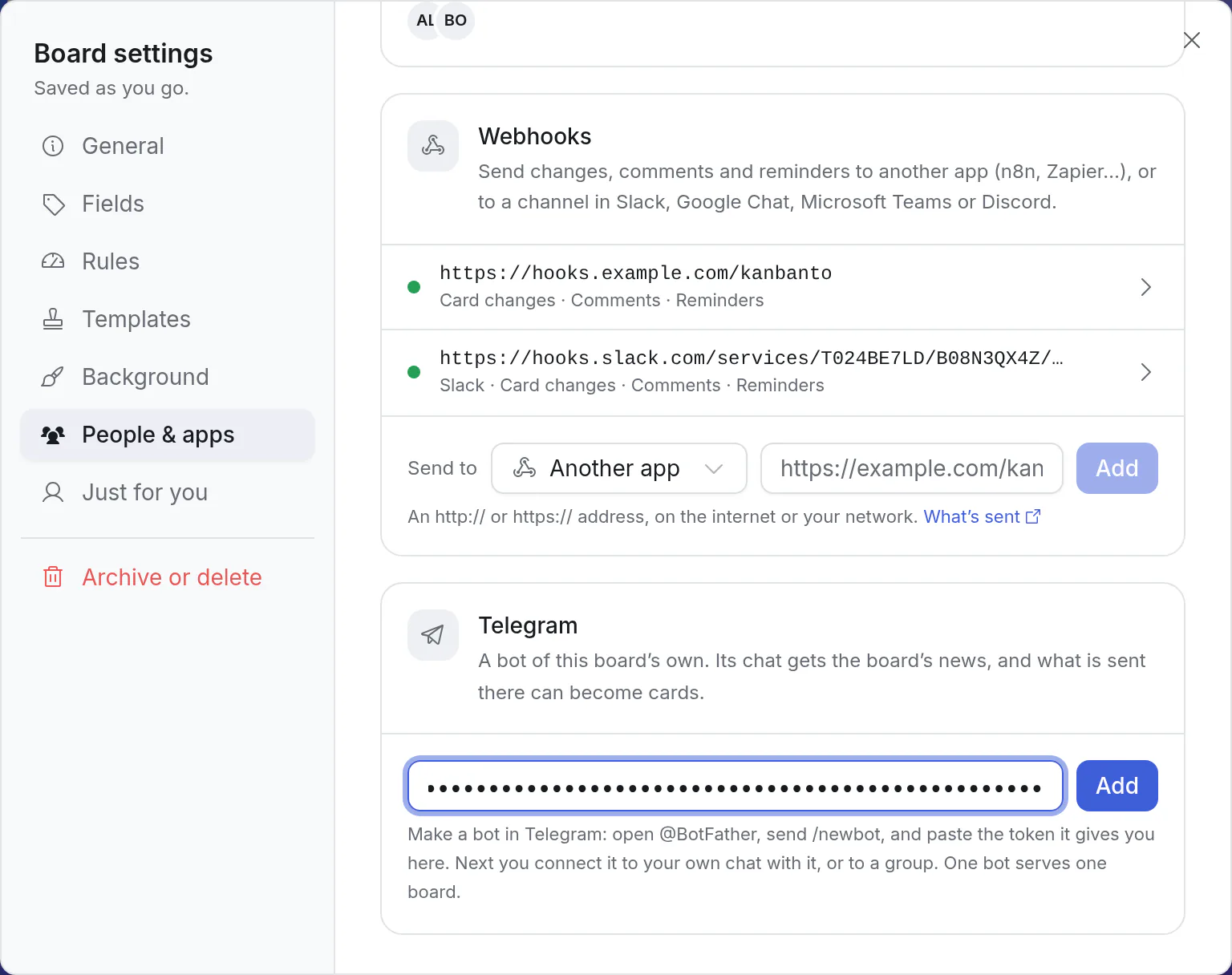Click the Webhooks heading
This screenshot has height=975, width=1232.
535,136
